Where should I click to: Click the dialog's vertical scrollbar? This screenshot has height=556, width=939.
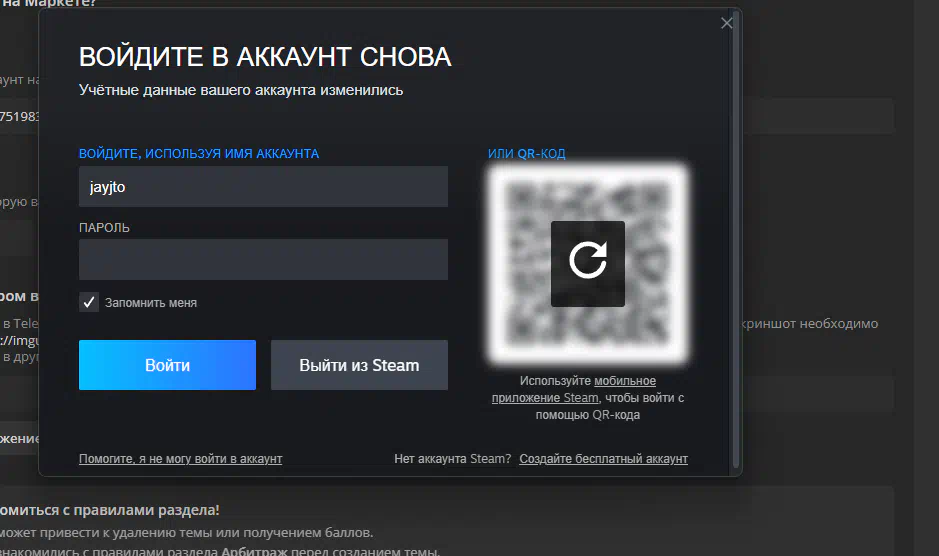click(736, 240)
